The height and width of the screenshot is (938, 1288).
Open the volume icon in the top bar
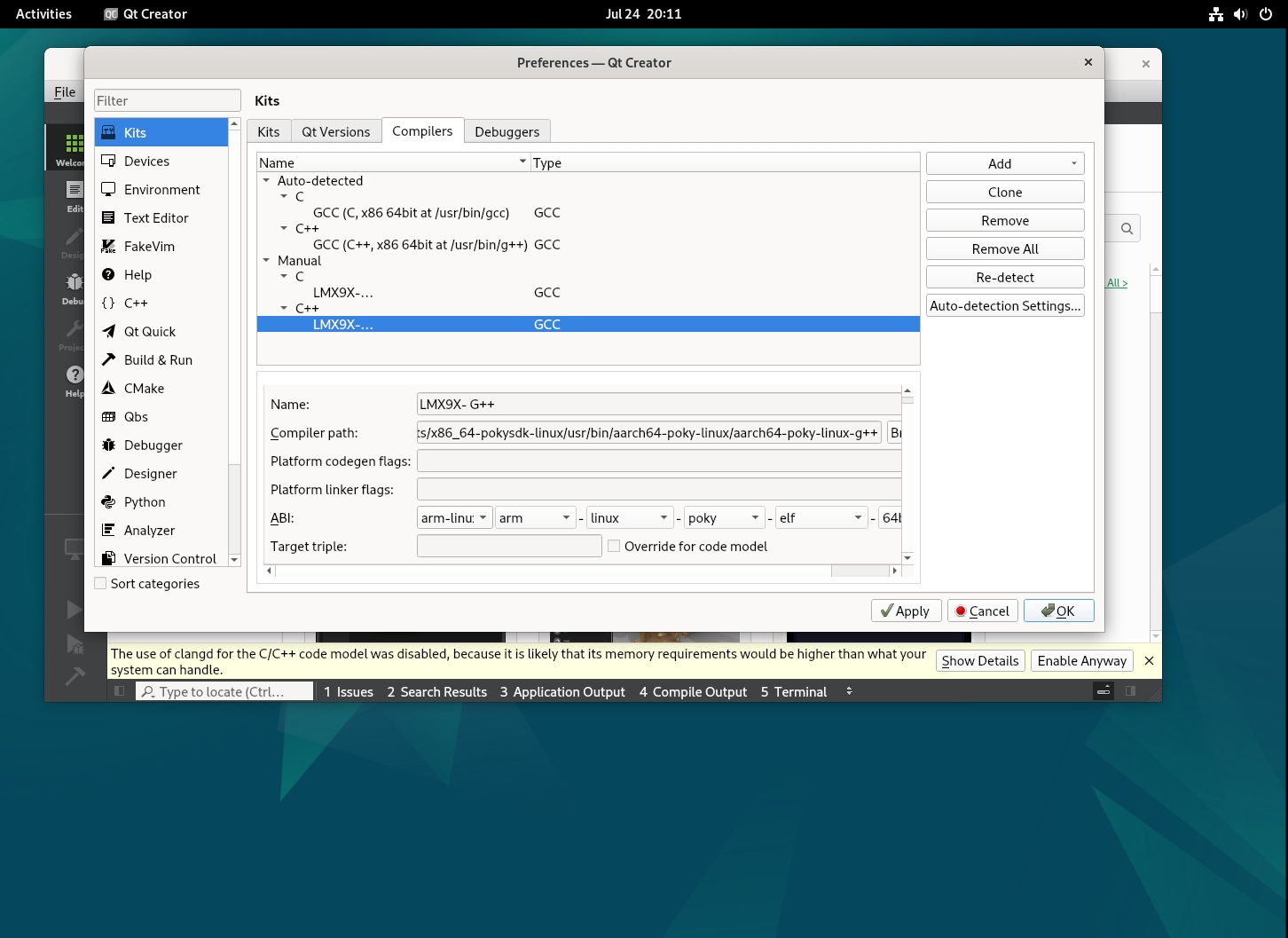point(1240,14)
